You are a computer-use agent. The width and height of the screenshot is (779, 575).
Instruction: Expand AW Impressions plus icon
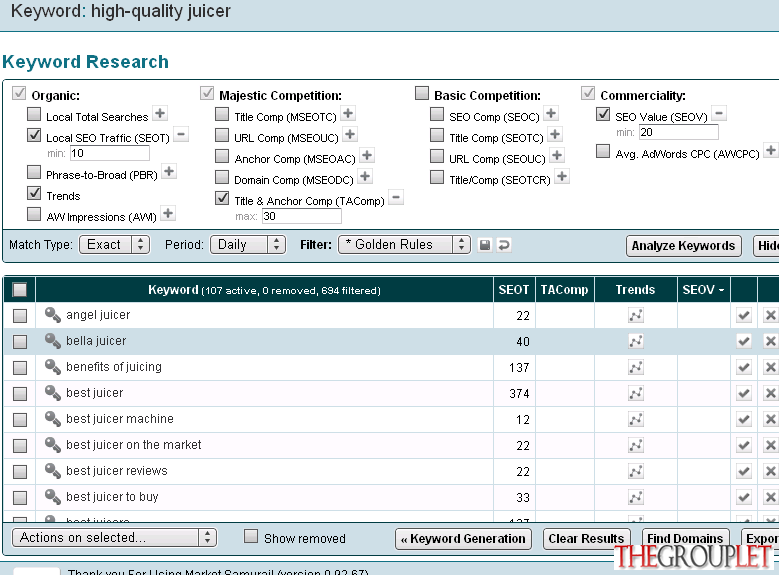[x=168, y=214]
